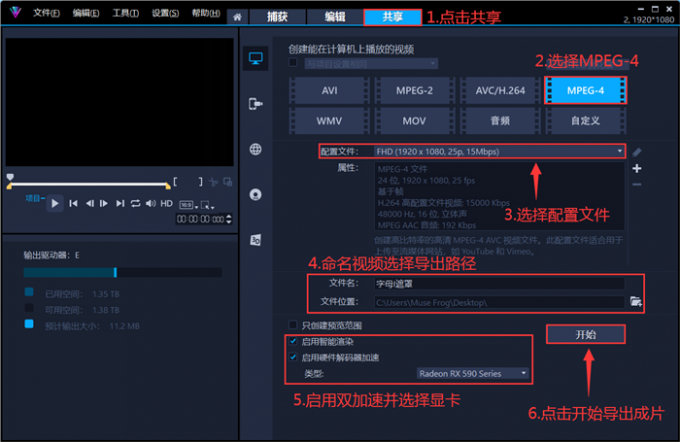Click the 文件名 input field
The width and height of the screenshot is (680, 442).
pos(499,284)
